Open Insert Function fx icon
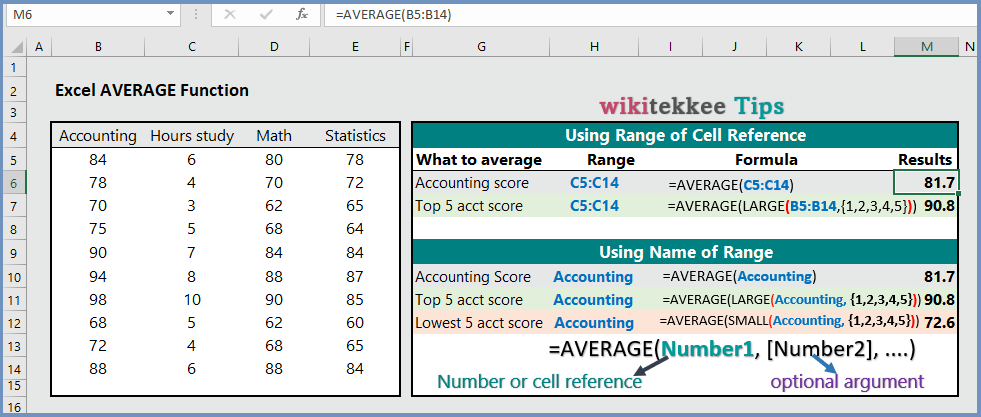This screenshot has height=417, width=981. [x=302, y=14]
